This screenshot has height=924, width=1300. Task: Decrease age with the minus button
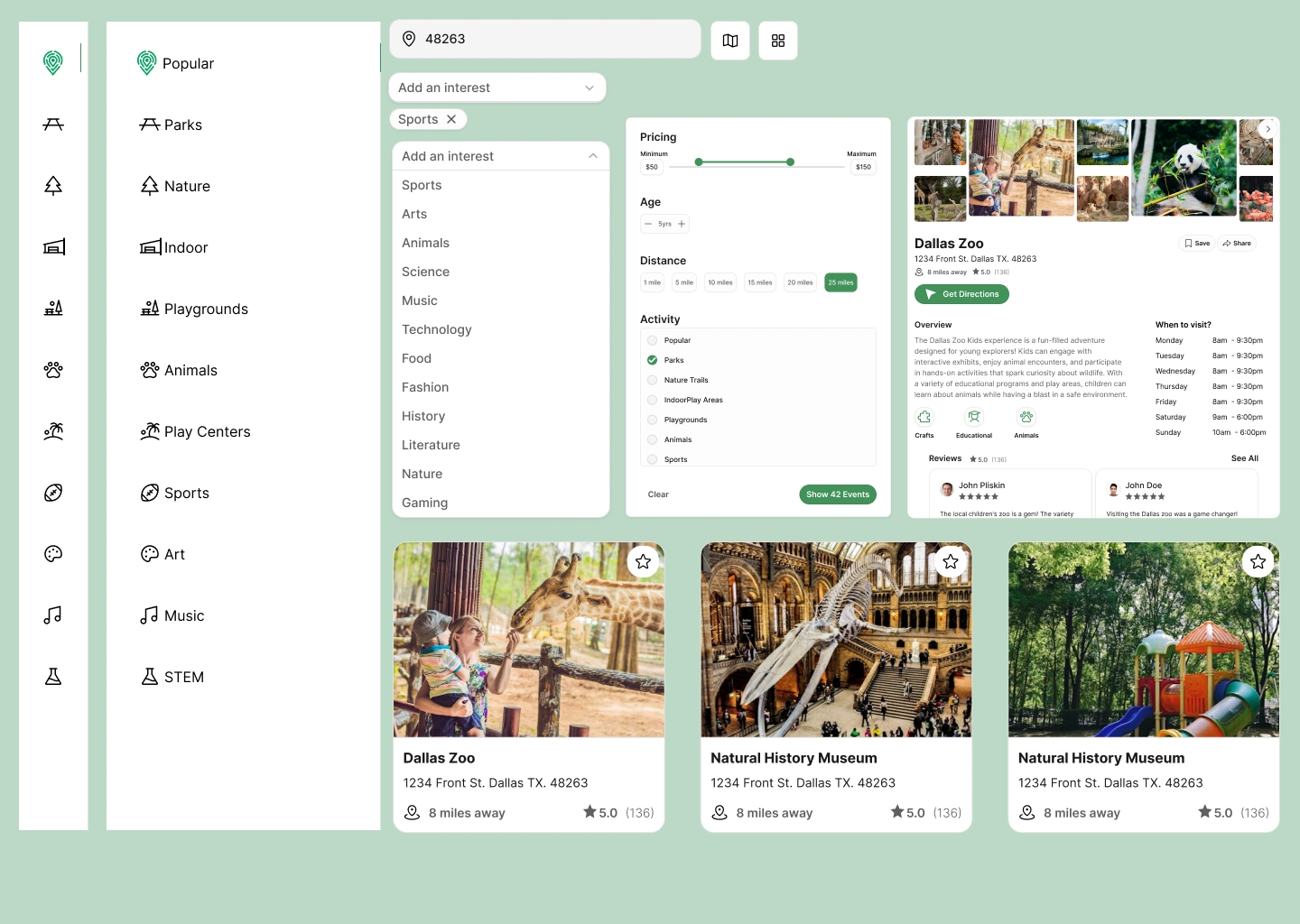(x=648, y=224)
